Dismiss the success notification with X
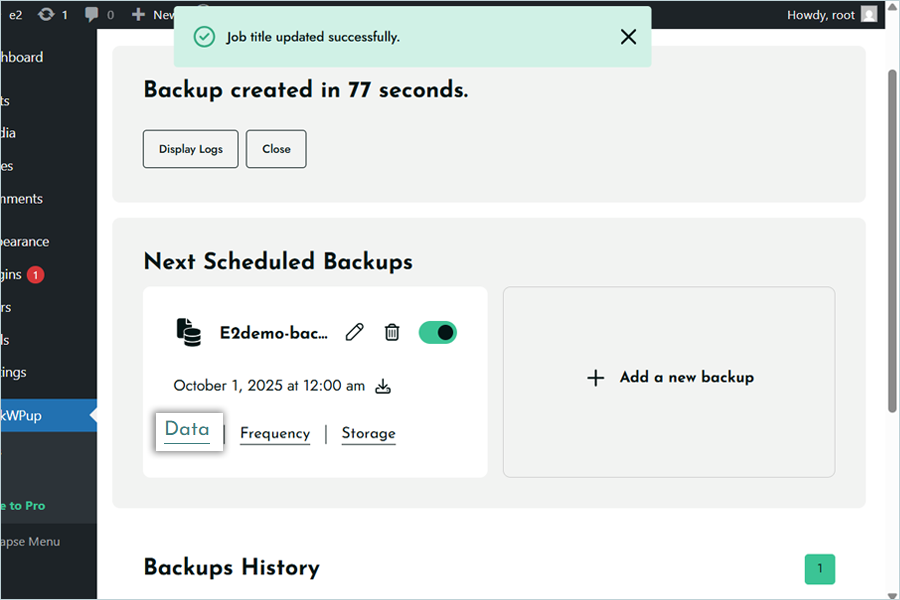The image size is (900, 600). 628,37
